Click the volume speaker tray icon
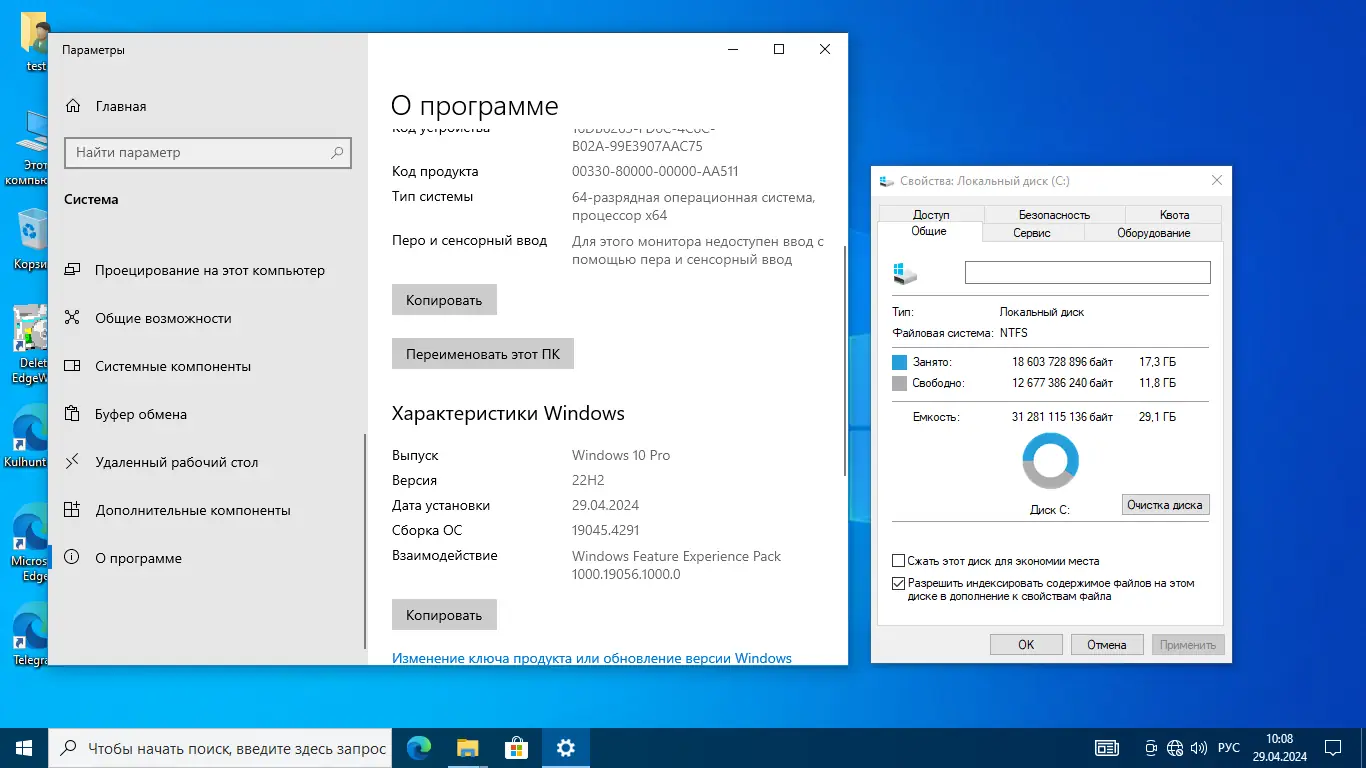 1198,748
